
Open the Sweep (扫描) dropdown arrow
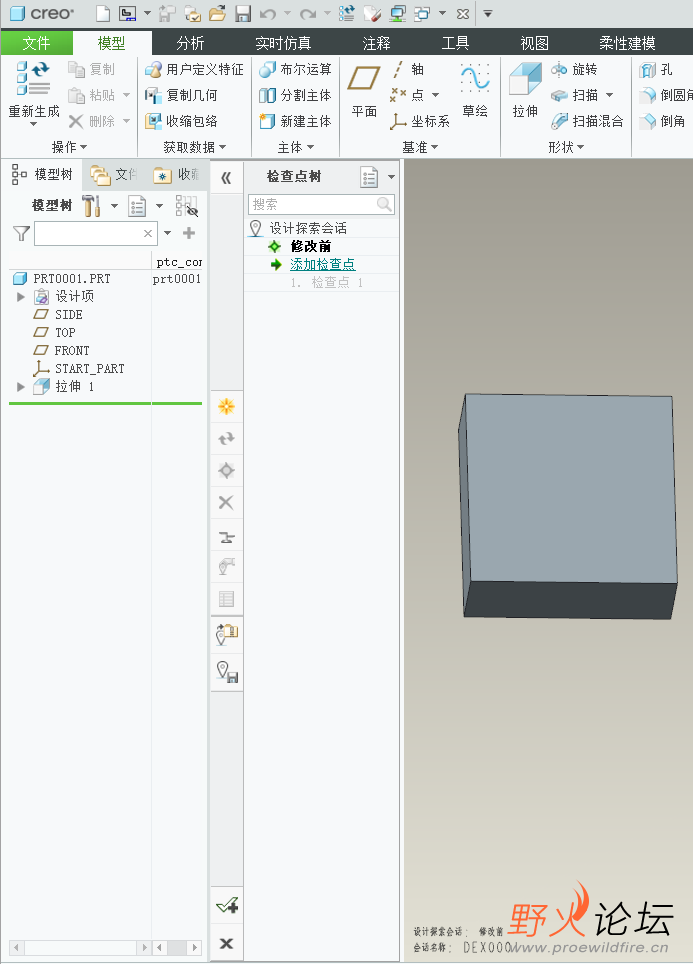(609, 95)
